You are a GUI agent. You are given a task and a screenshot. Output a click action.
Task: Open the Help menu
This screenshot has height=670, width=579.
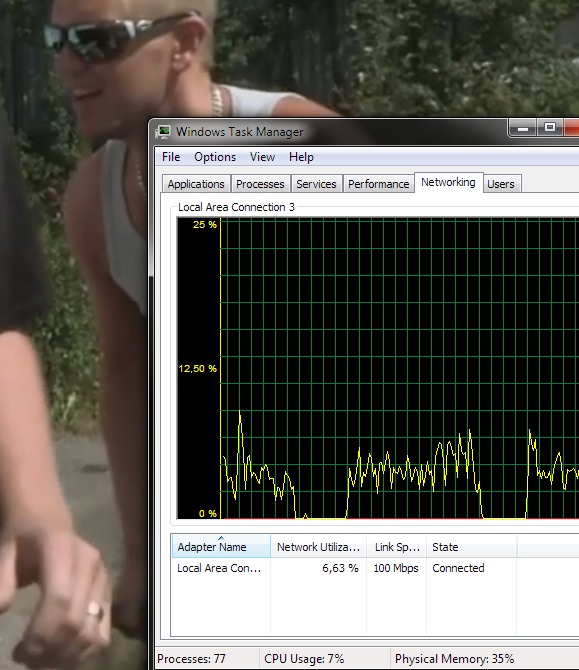click(301, 157)
